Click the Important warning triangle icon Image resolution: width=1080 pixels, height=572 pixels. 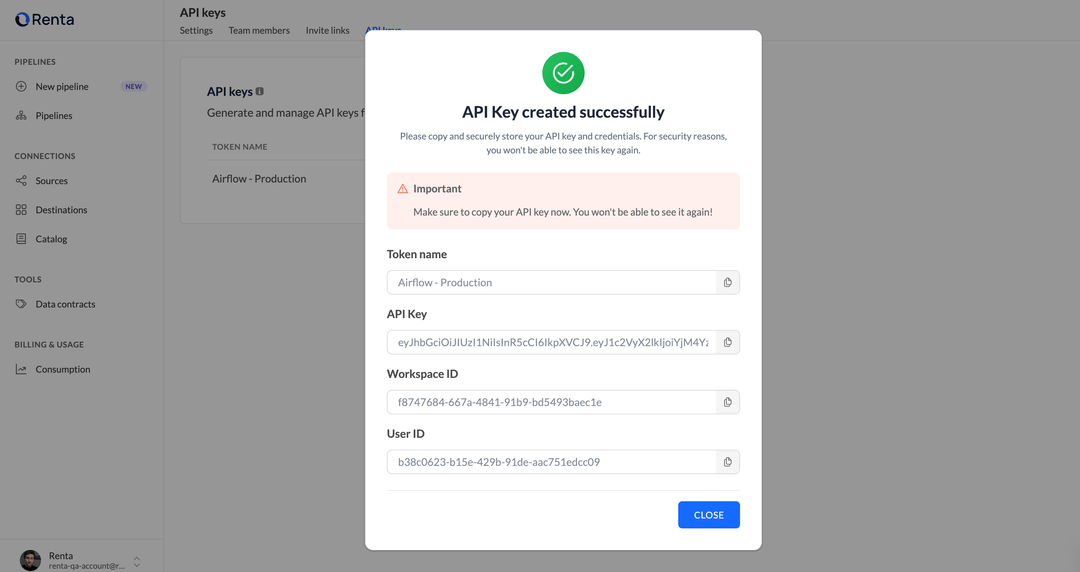pyautogui.click(x=403, y=188)
